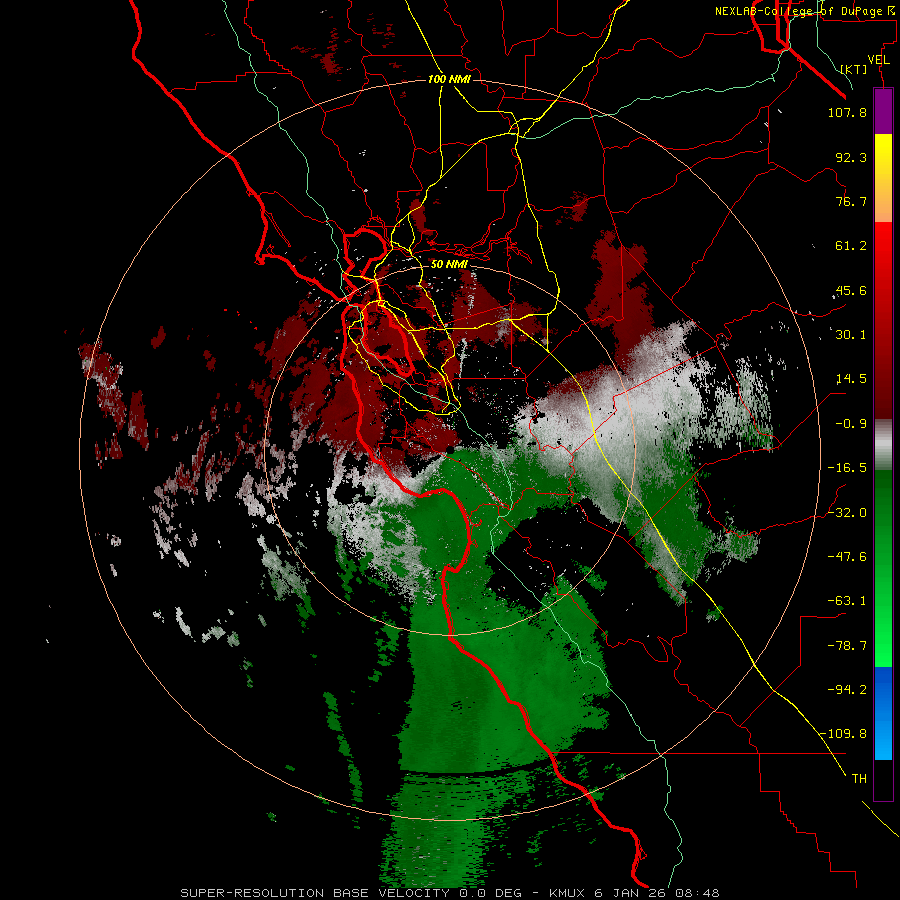The width and height of the screenshot is (900, 900).
Task: Pick the black TH segment of the color bar
Action: coord(883,779)
